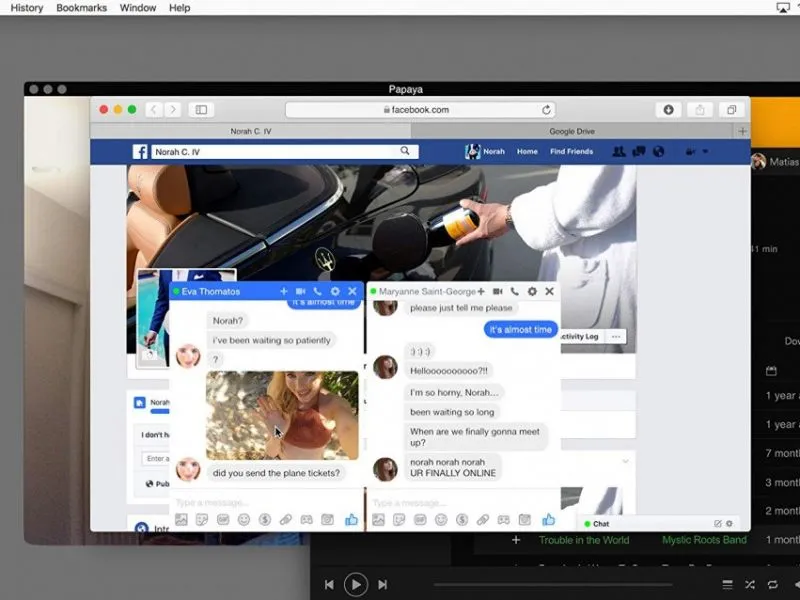Viewport: 800px width, 600px height.
Task: Open the music player queue icon
Action: (x=727, y=585)
